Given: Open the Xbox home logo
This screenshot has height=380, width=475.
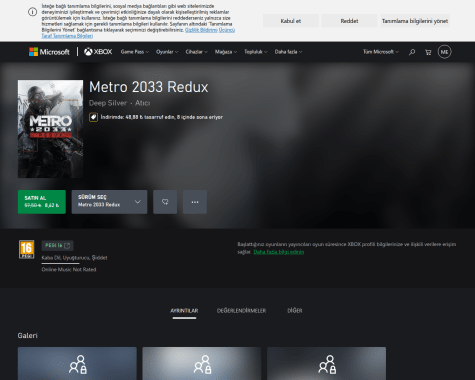Looking at the screenshot, I should (98, 52).
